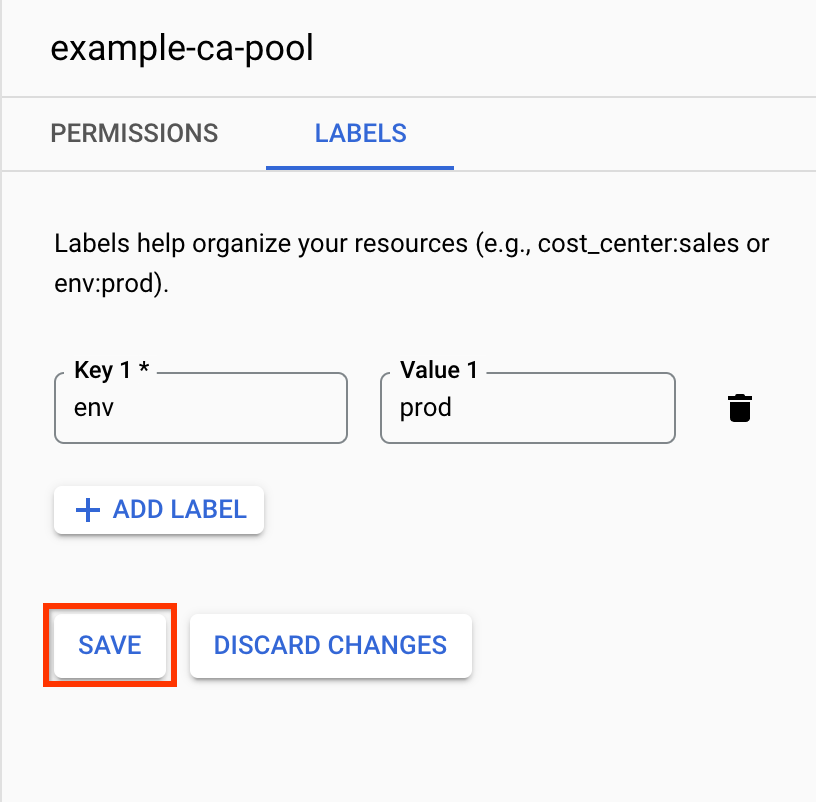The width and height of the screenshot is (816, 802).
Task: Click the 'env:prod).' example text
Action: coord(112,283)
